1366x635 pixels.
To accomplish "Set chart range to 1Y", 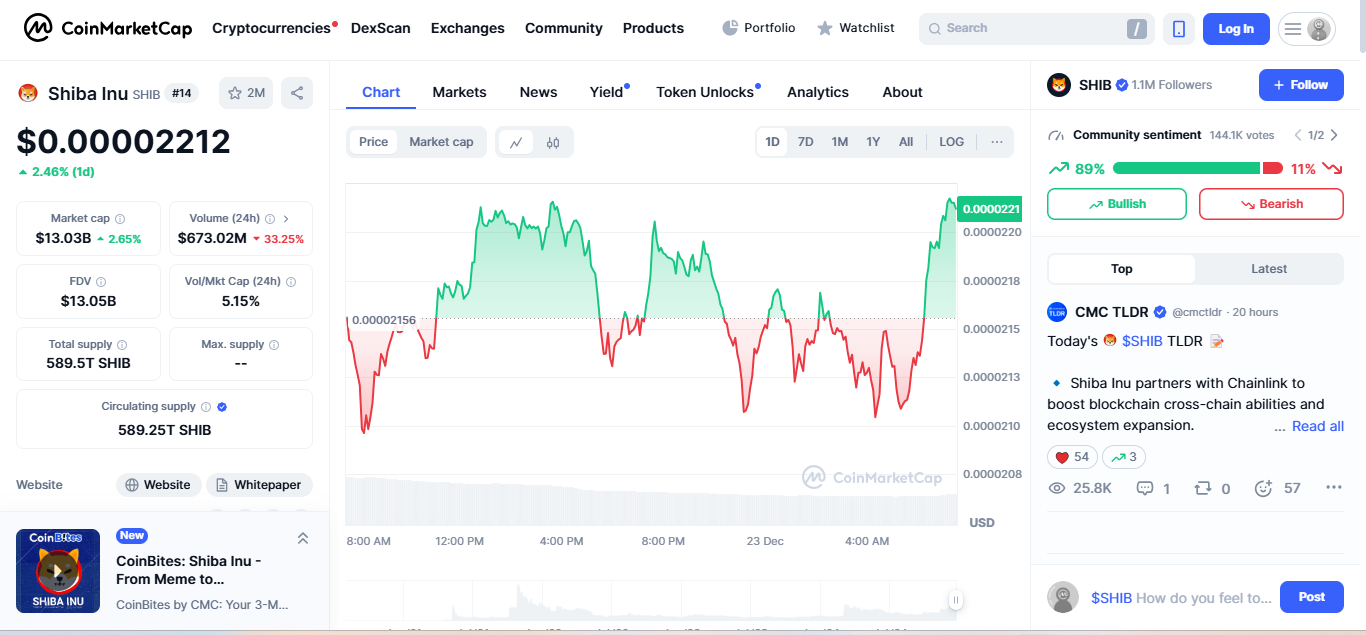I will [x=873, y=142].
